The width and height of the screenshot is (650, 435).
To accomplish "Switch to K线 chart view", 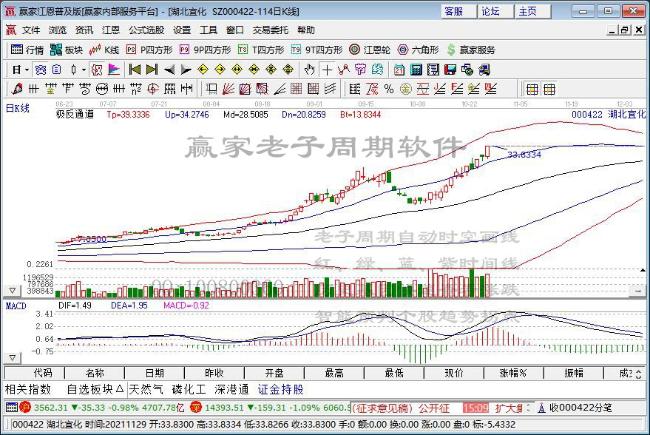I will coord(106,49).
